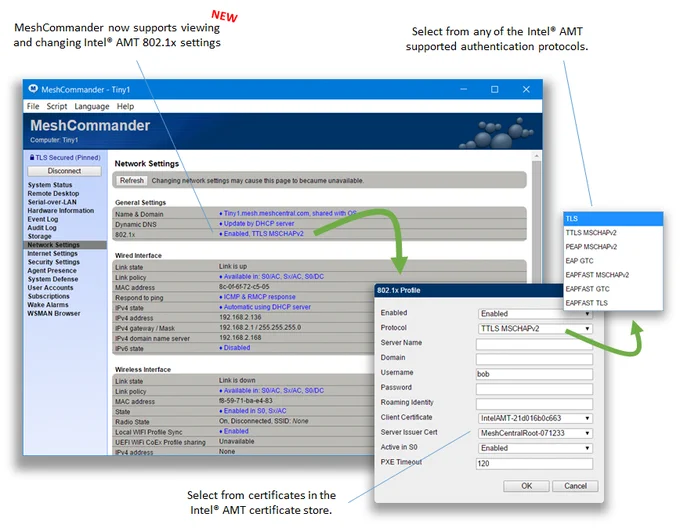Screen dimensions: 680x528
Task: Click the Roaming Identity input field
Action: tap(534, 404)
